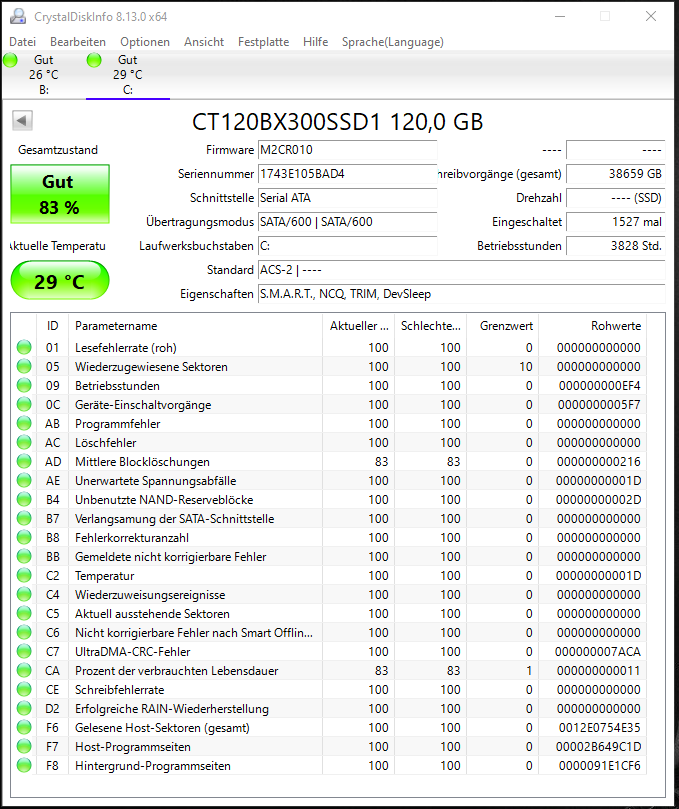
Task: Click status icon for Aktuell ausstehende Sektoren
Action: [x=24, y=614]
